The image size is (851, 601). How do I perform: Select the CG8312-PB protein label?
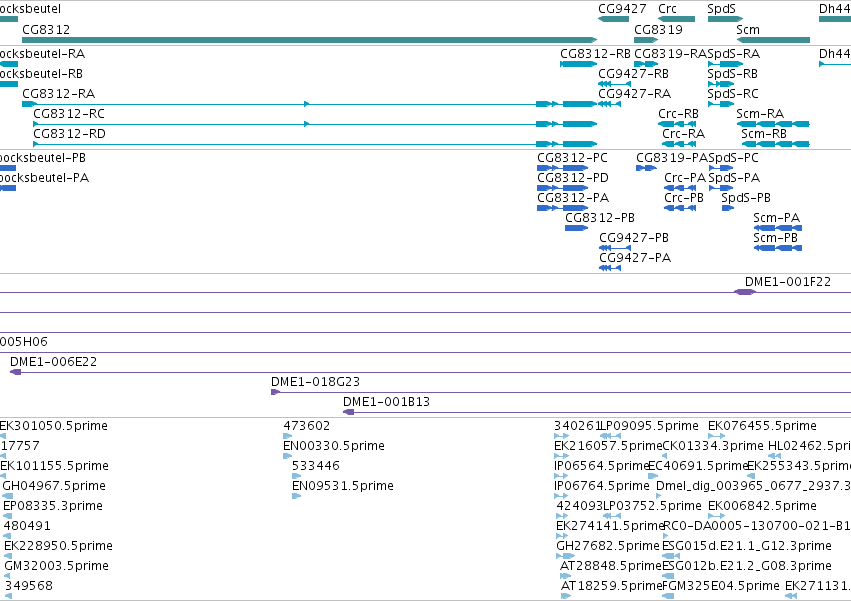click(600, 218)
